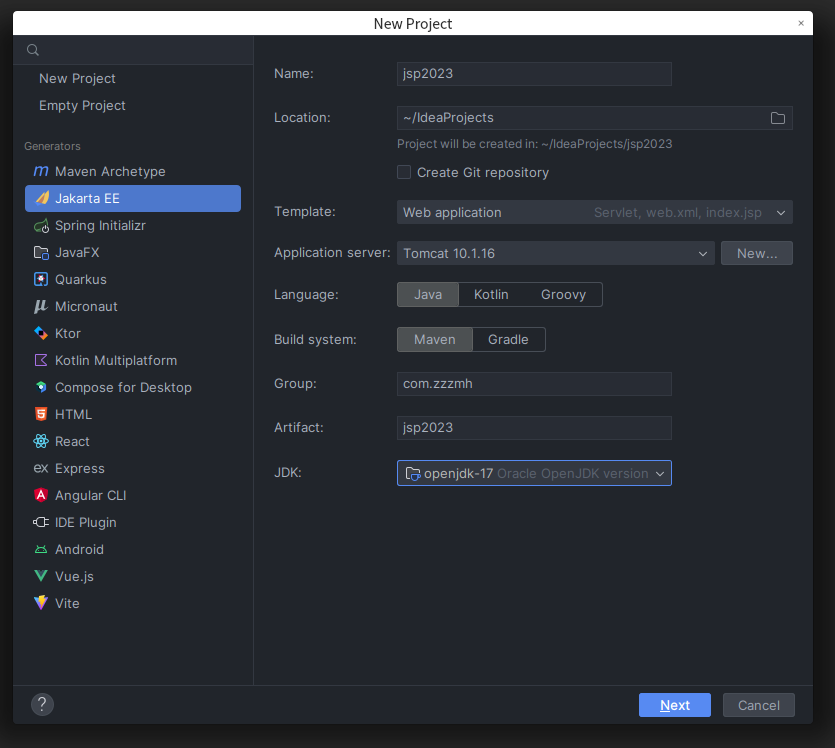Click into the Group text field
The width and height of the screenshot is (835, 748).
coord(534,384)
